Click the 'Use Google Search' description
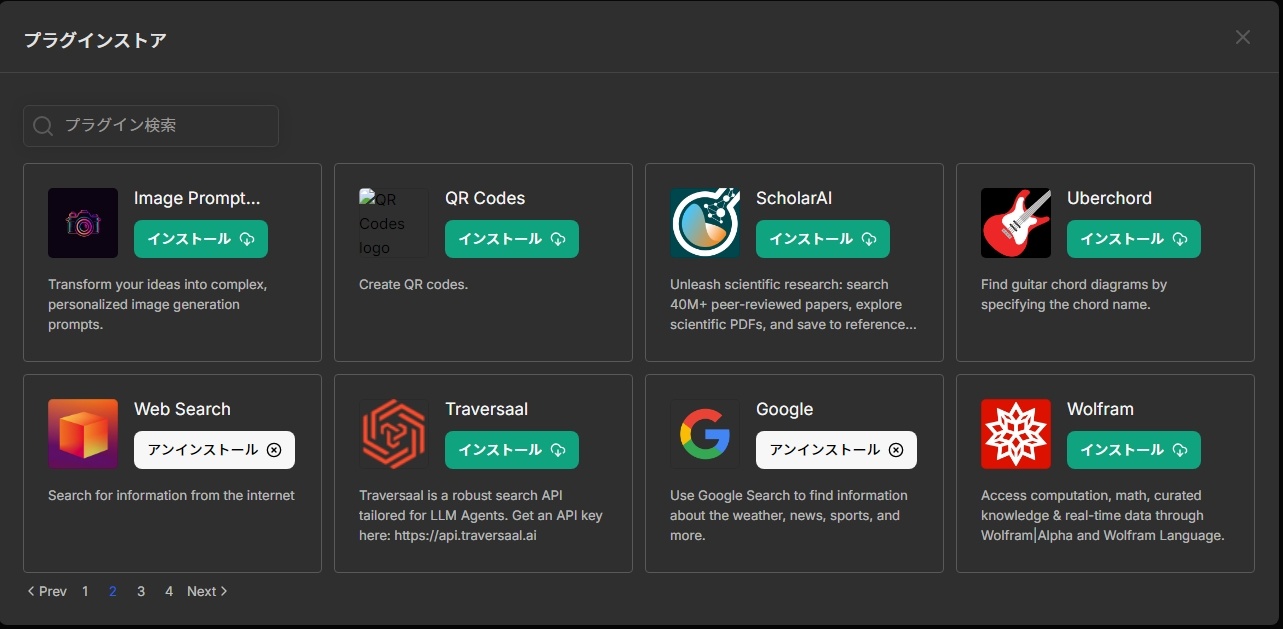Viewport: 1283px width, 629px height. click(x=789, y=515)
